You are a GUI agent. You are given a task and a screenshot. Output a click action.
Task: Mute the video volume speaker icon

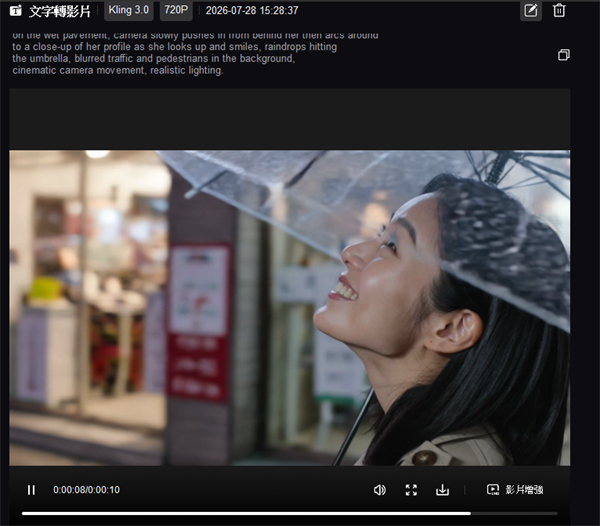tap(380, 490)
